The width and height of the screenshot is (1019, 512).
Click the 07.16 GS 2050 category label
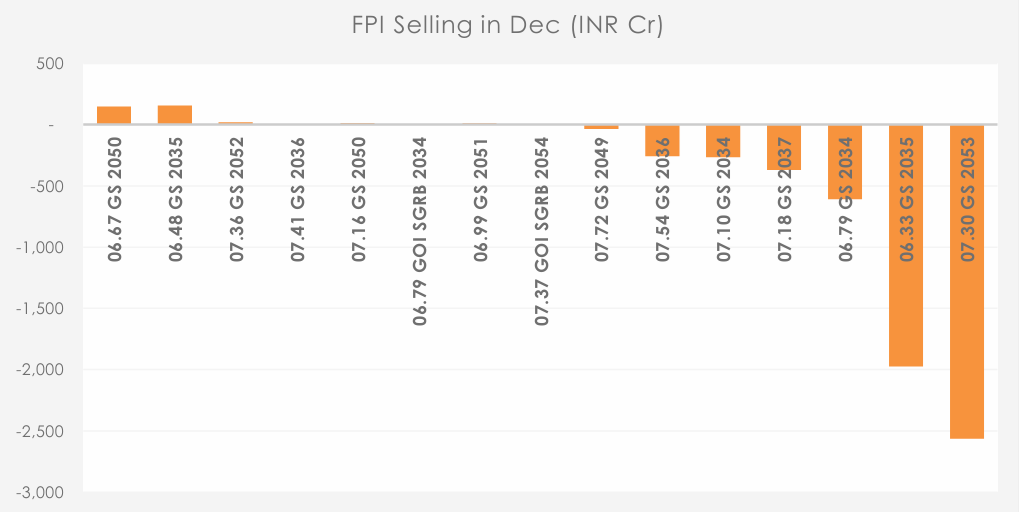coord(359,200)
